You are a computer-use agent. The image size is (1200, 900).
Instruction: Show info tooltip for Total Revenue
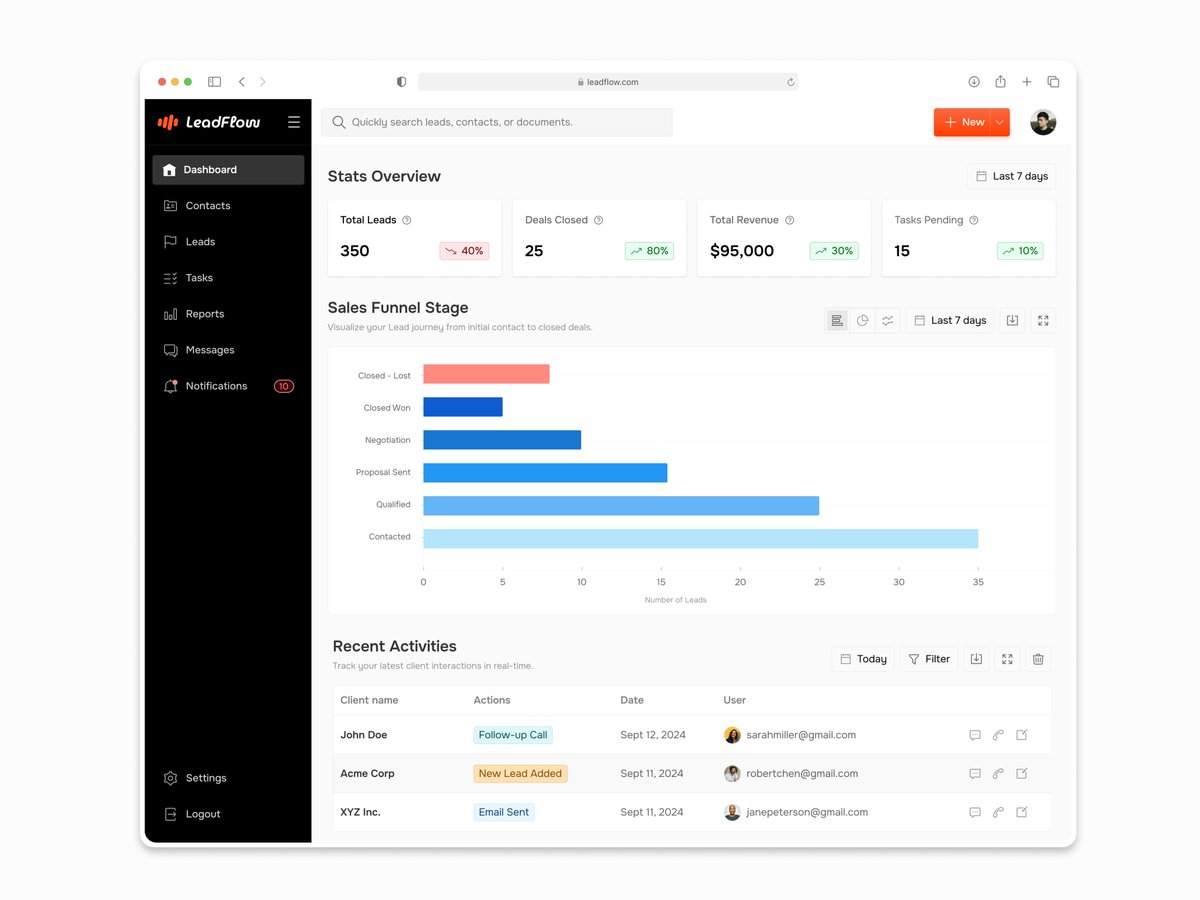tap(789, 220)
